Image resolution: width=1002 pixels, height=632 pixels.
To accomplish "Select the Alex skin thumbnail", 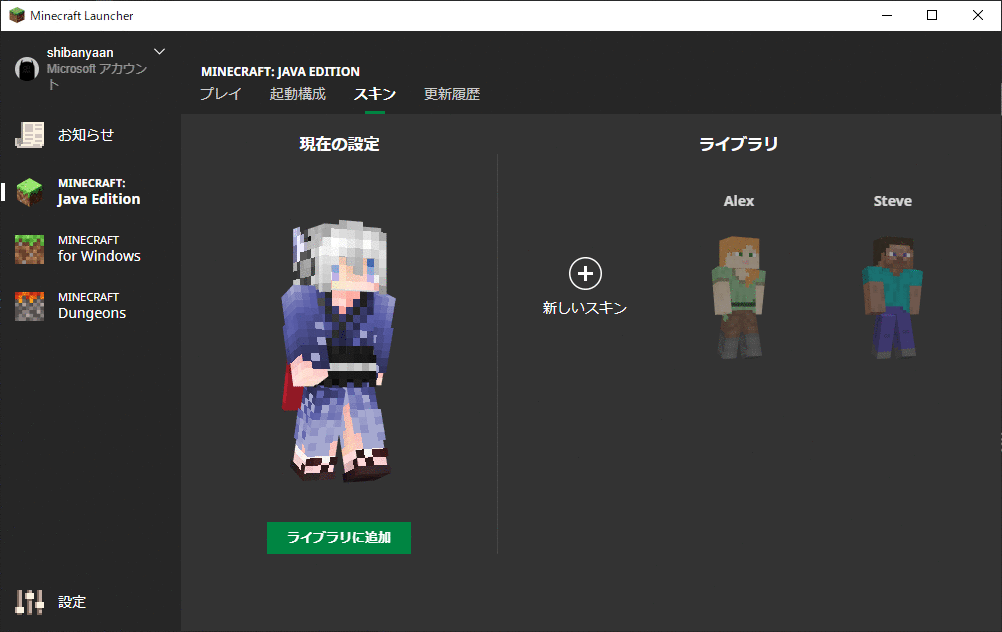I will [738, 293].
